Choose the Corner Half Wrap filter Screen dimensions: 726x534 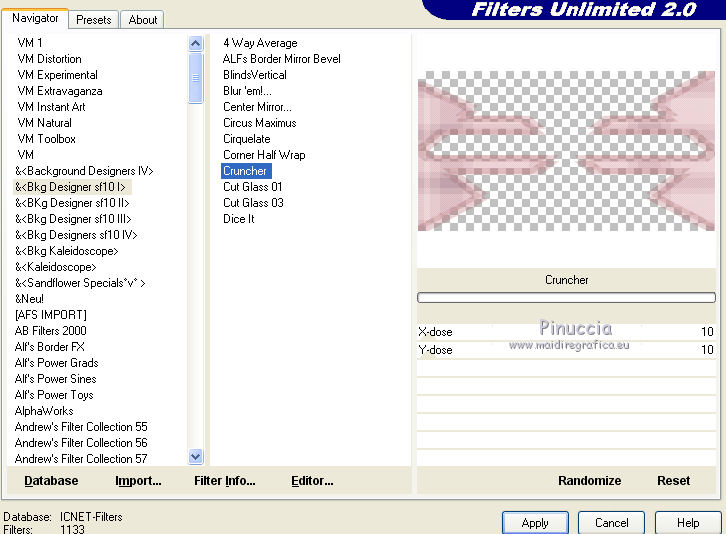point(264,155)
